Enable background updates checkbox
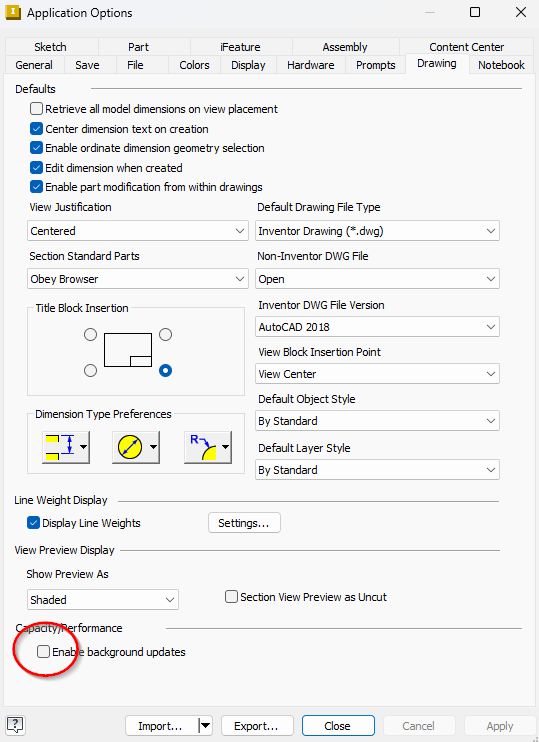 click(x=43, y=652)
